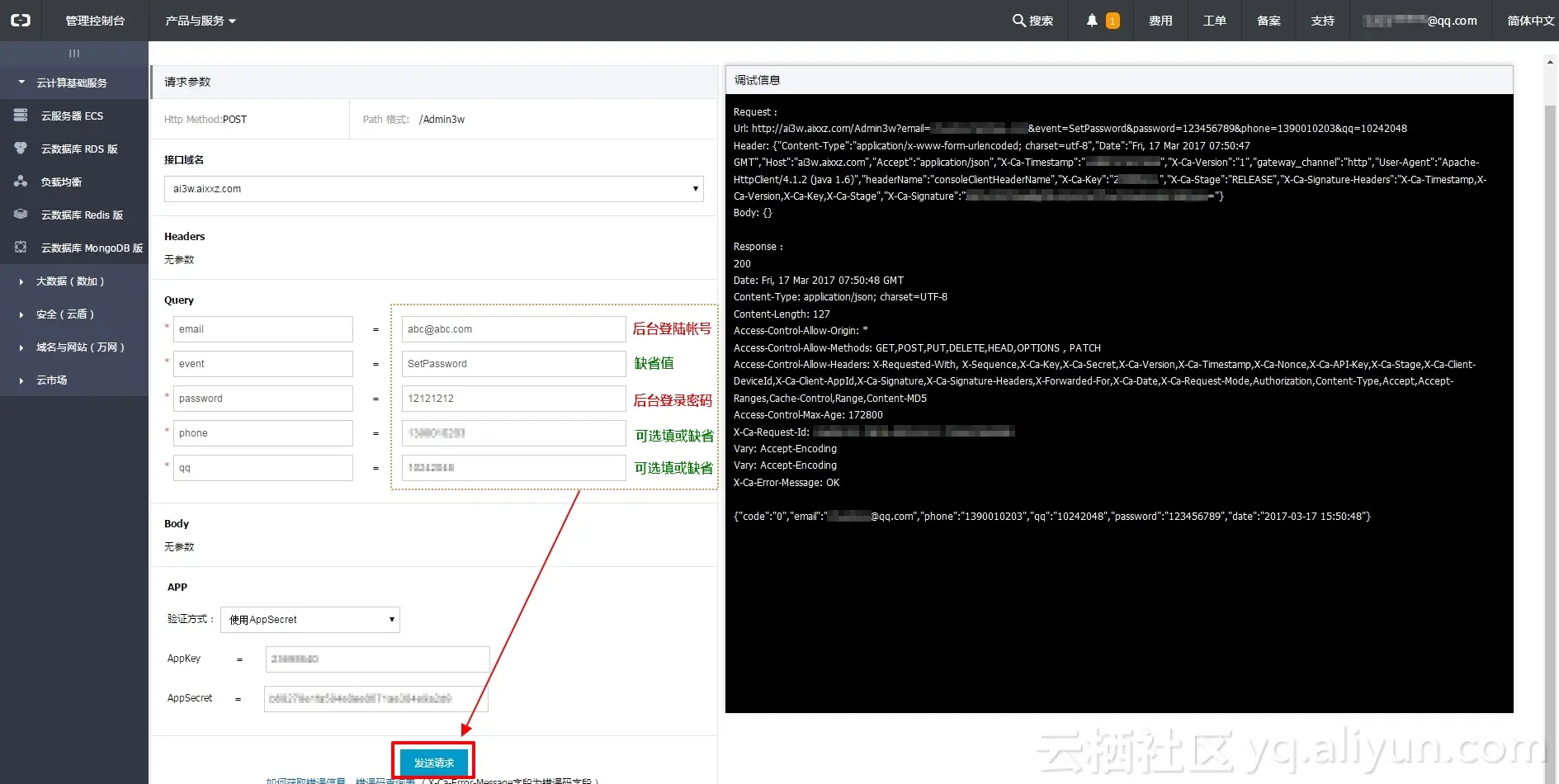Click the AppKey input field
Viewport: 1559px width, 784px height.
pyautogui.click(x=377, y=659)
